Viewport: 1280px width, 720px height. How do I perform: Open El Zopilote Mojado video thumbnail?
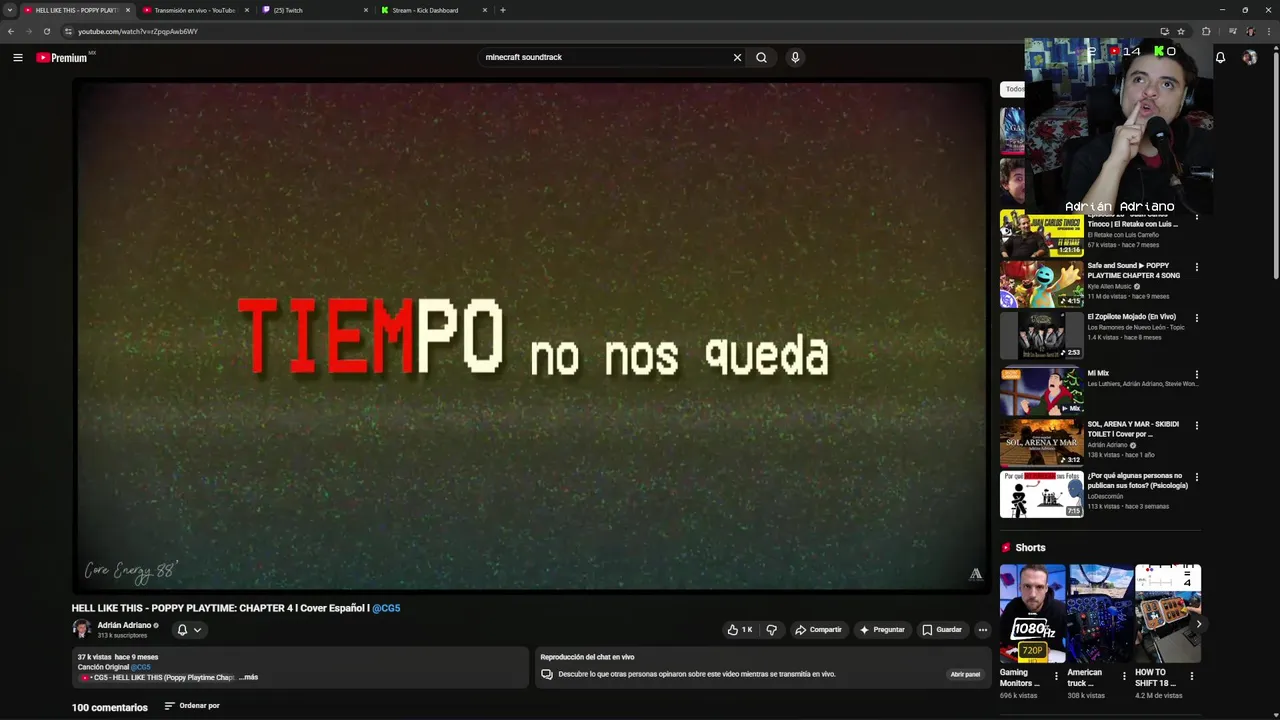tap(1041, 335)
